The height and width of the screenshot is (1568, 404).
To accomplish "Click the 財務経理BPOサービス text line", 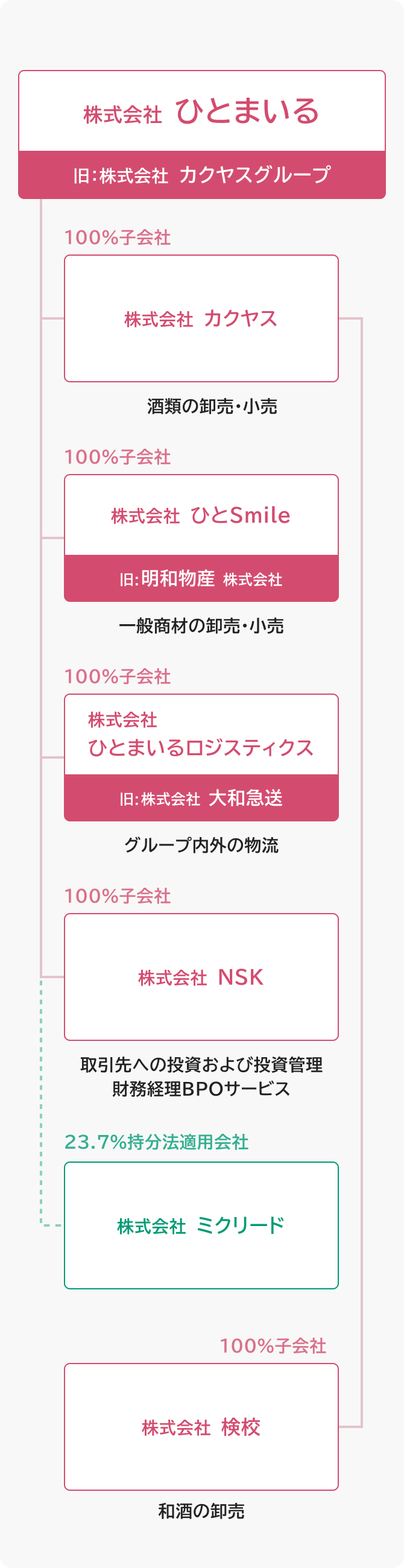I will click(201, 1089).
